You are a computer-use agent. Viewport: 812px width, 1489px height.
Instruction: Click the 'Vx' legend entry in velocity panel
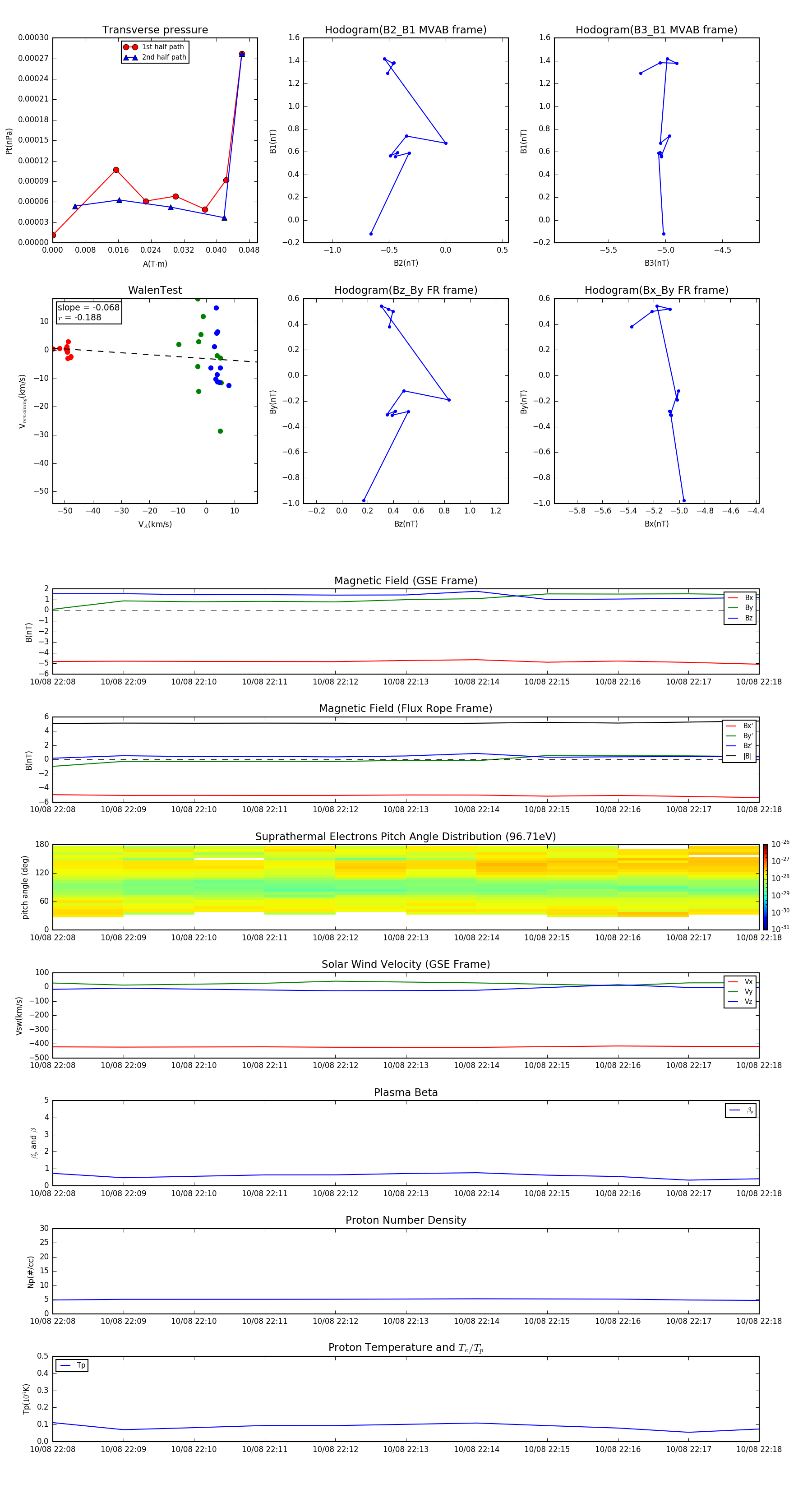click(x=740, y=981)
